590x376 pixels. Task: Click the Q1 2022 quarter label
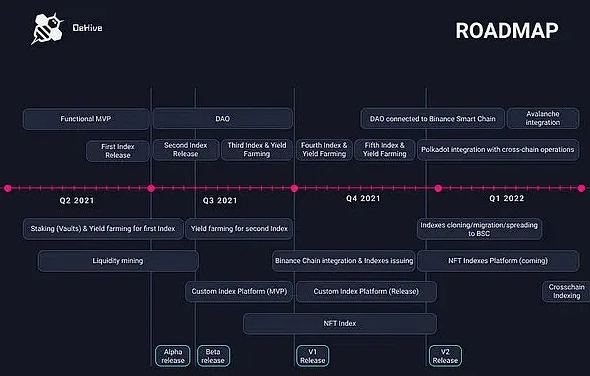(506, 198)
